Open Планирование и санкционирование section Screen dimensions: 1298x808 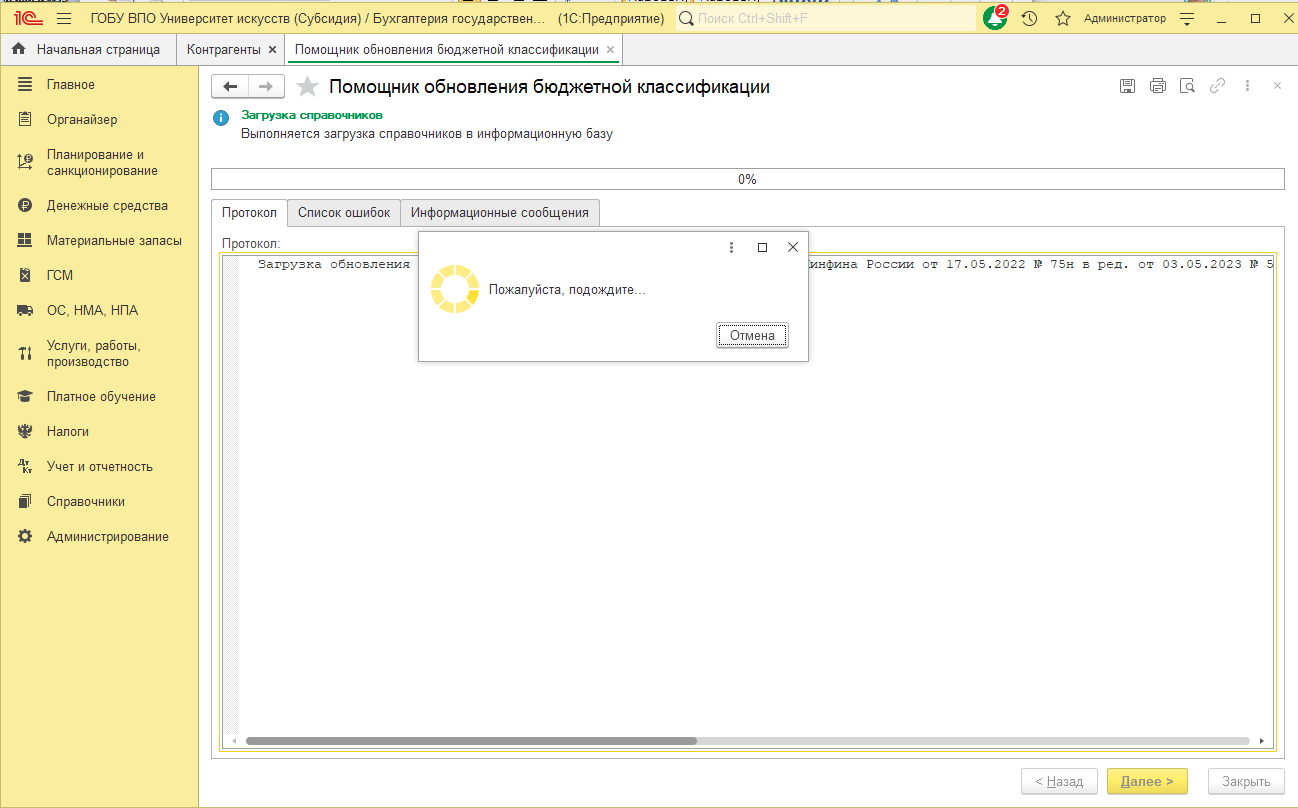[x=99, y=163]
